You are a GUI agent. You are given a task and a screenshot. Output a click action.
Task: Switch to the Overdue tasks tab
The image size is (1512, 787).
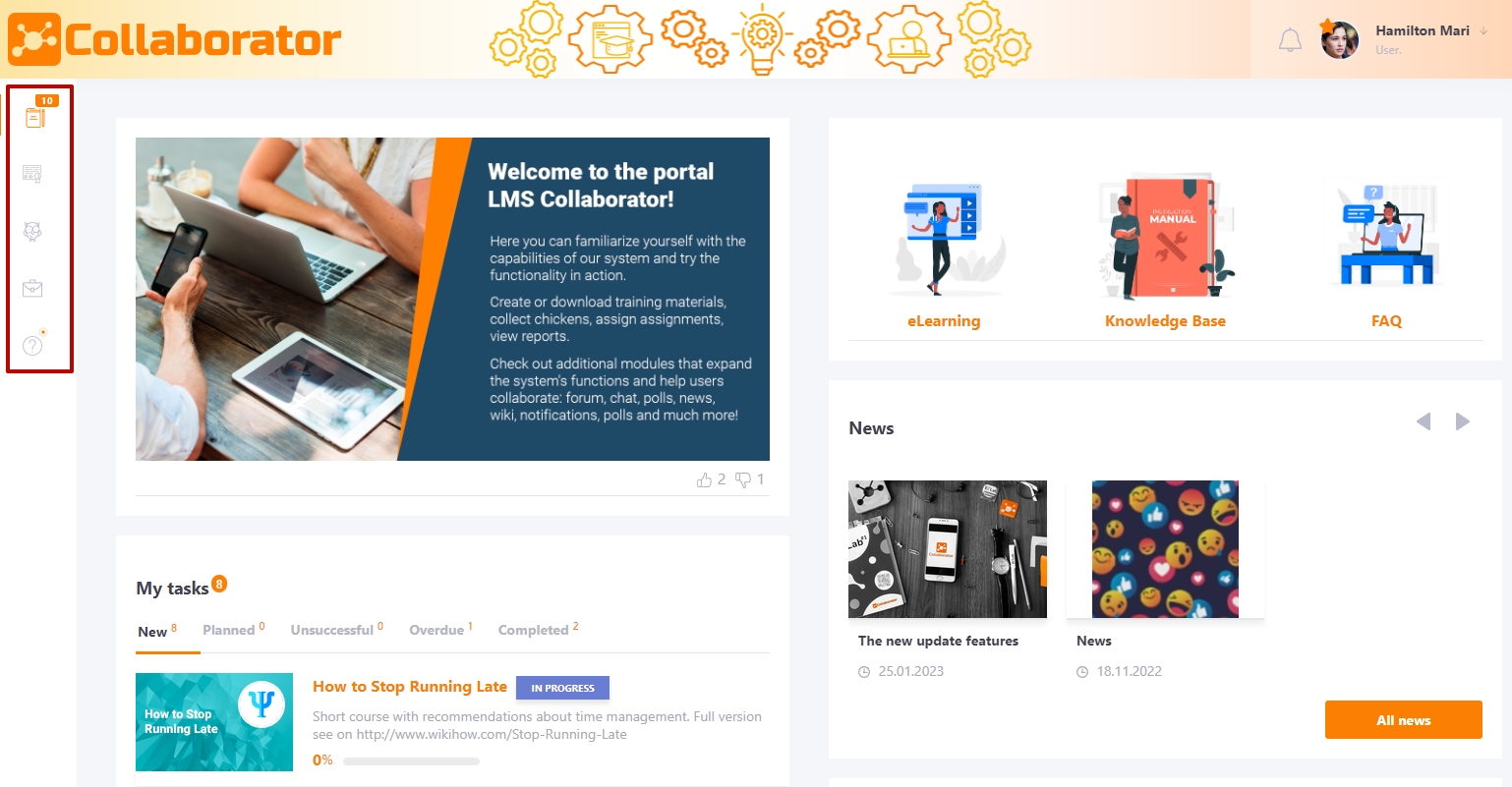[436, 630]
